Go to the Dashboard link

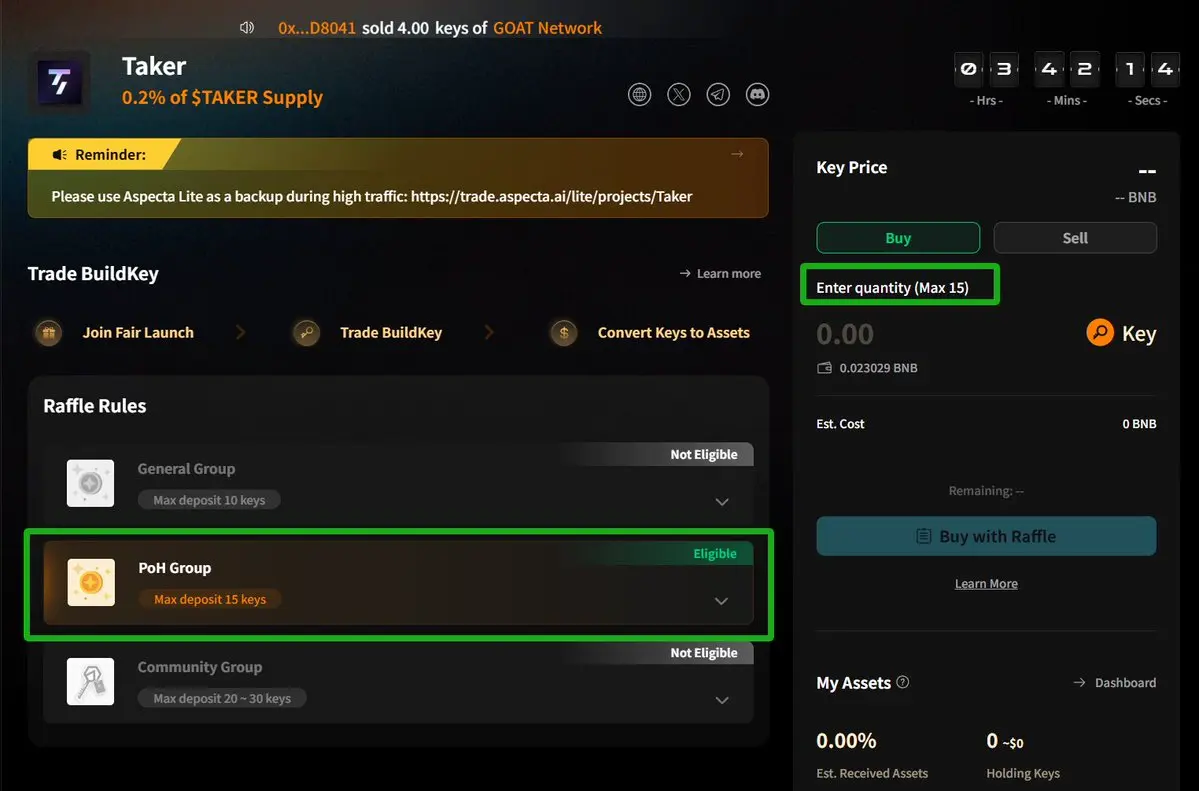1115,682
